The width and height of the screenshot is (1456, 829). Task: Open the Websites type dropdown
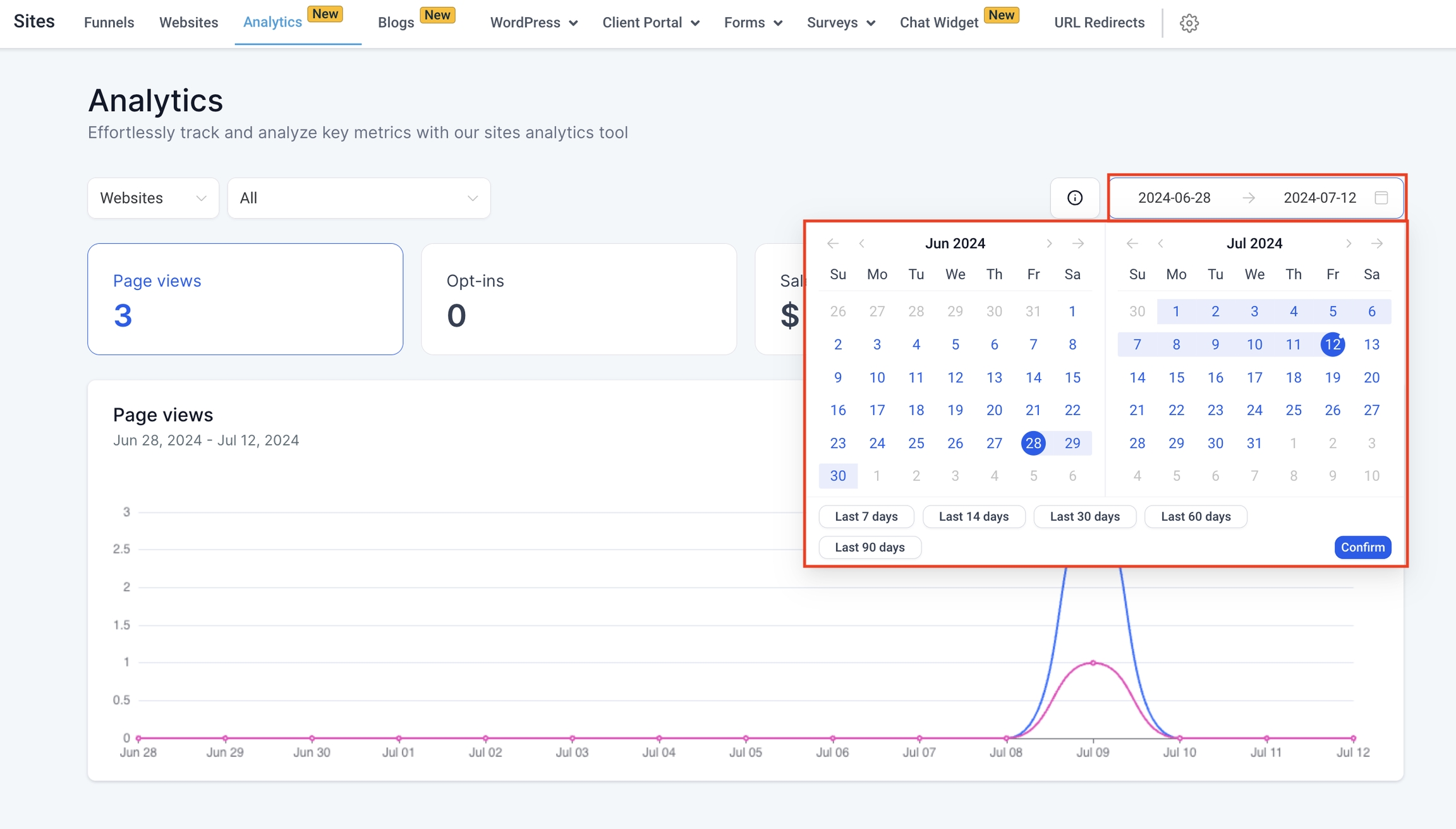153,198
